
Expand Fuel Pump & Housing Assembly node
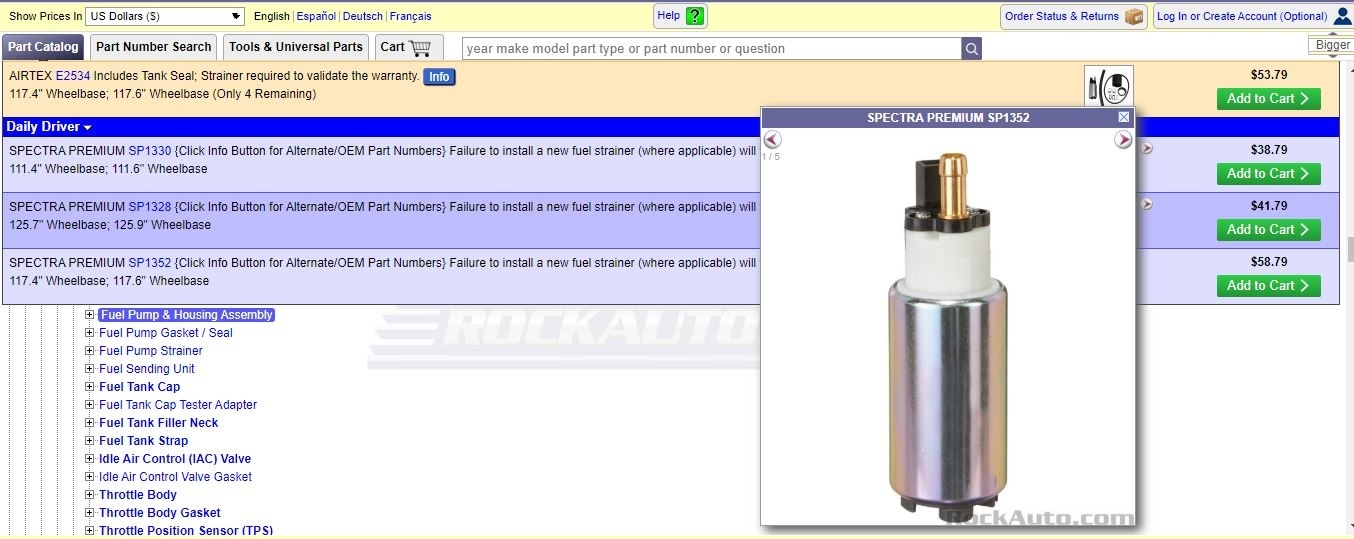pos(90,315)
